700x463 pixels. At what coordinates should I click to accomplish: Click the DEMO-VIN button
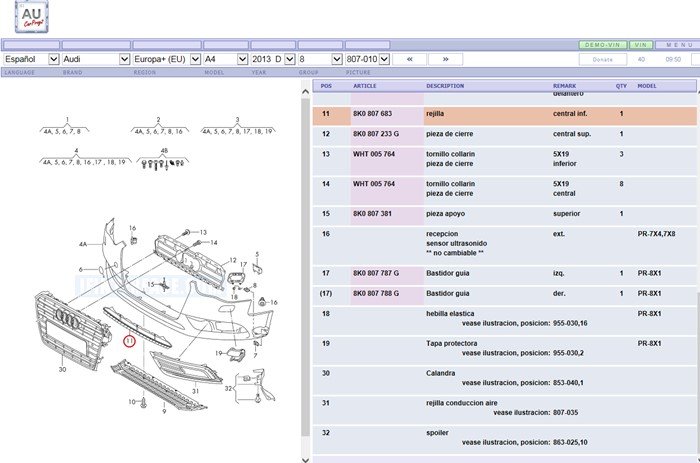click(x=603, y=45)
